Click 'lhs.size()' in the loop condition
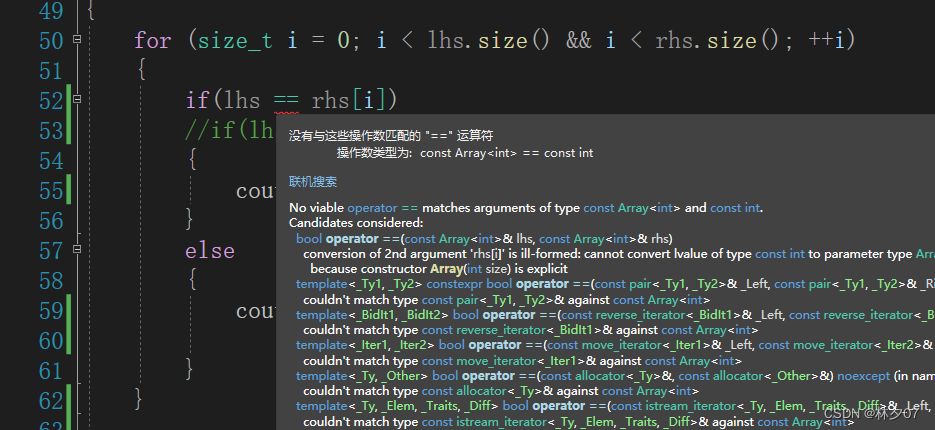935x430 pixels. point(488,41)
